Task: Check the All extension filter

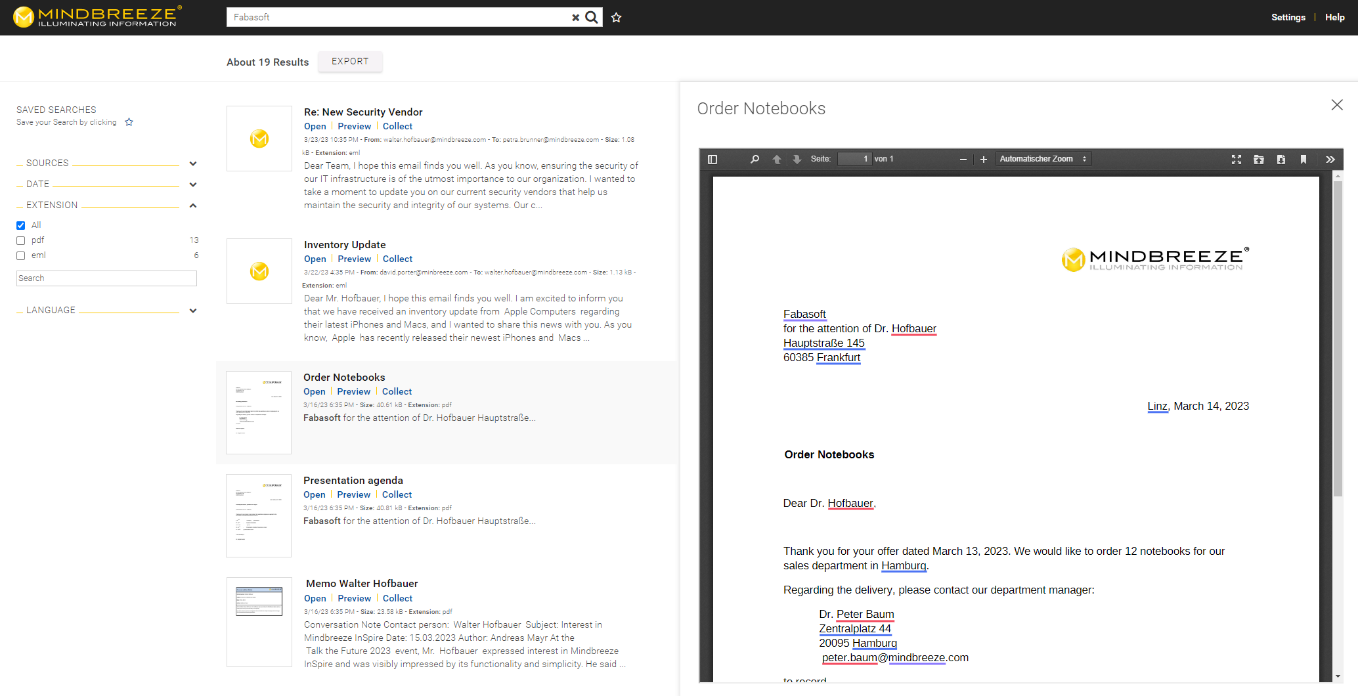Action: tap(21, 225)
